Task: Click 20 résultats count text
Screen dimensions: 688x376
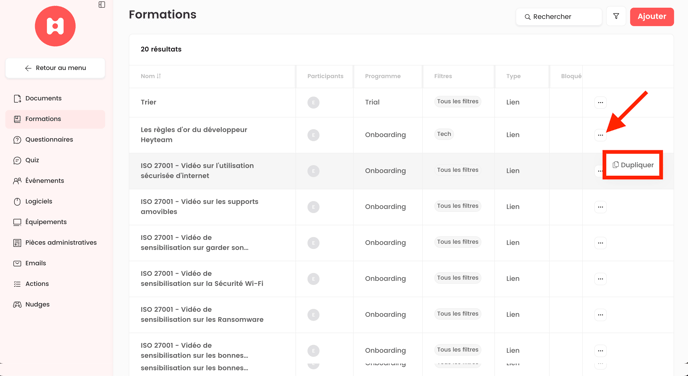Action: (161, 49)
